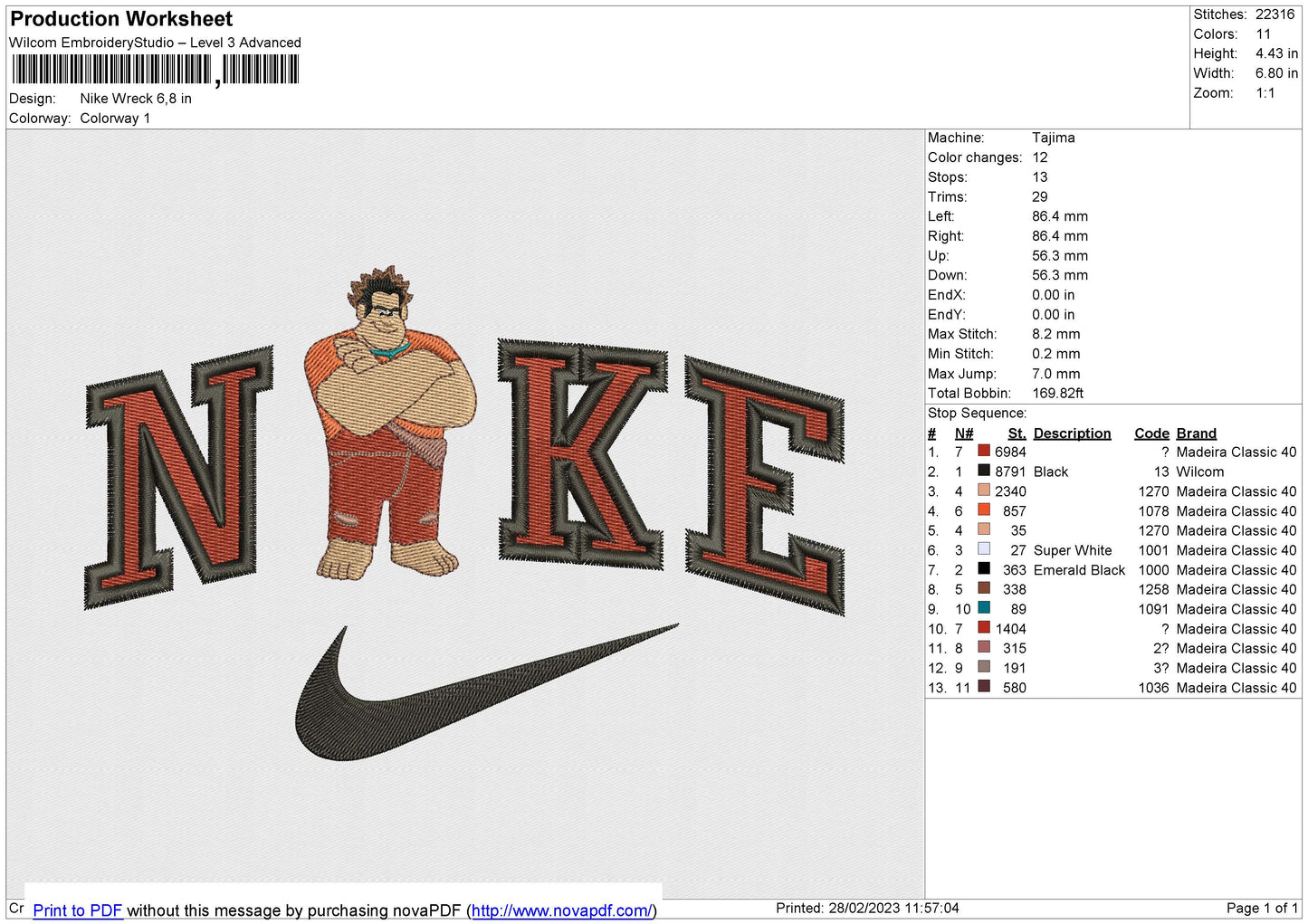Click the embroidered letter E in the design
The image size is (1308, 924).
pos(765,486)
